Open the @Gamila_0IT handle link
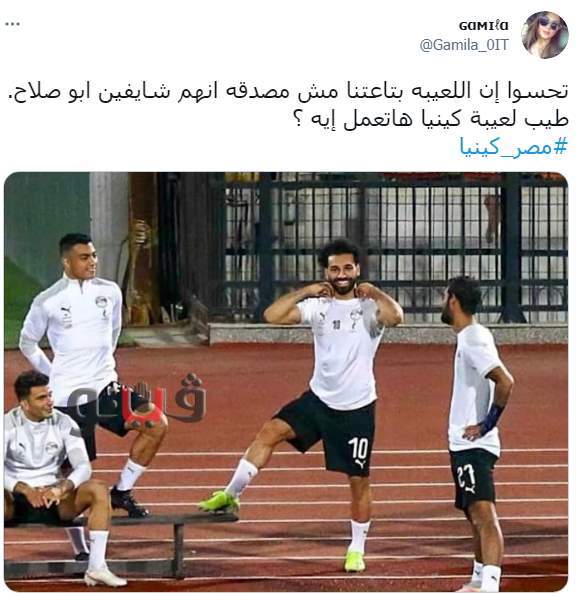The height and width of the screenshot is (597, 585). click(464, 45)
